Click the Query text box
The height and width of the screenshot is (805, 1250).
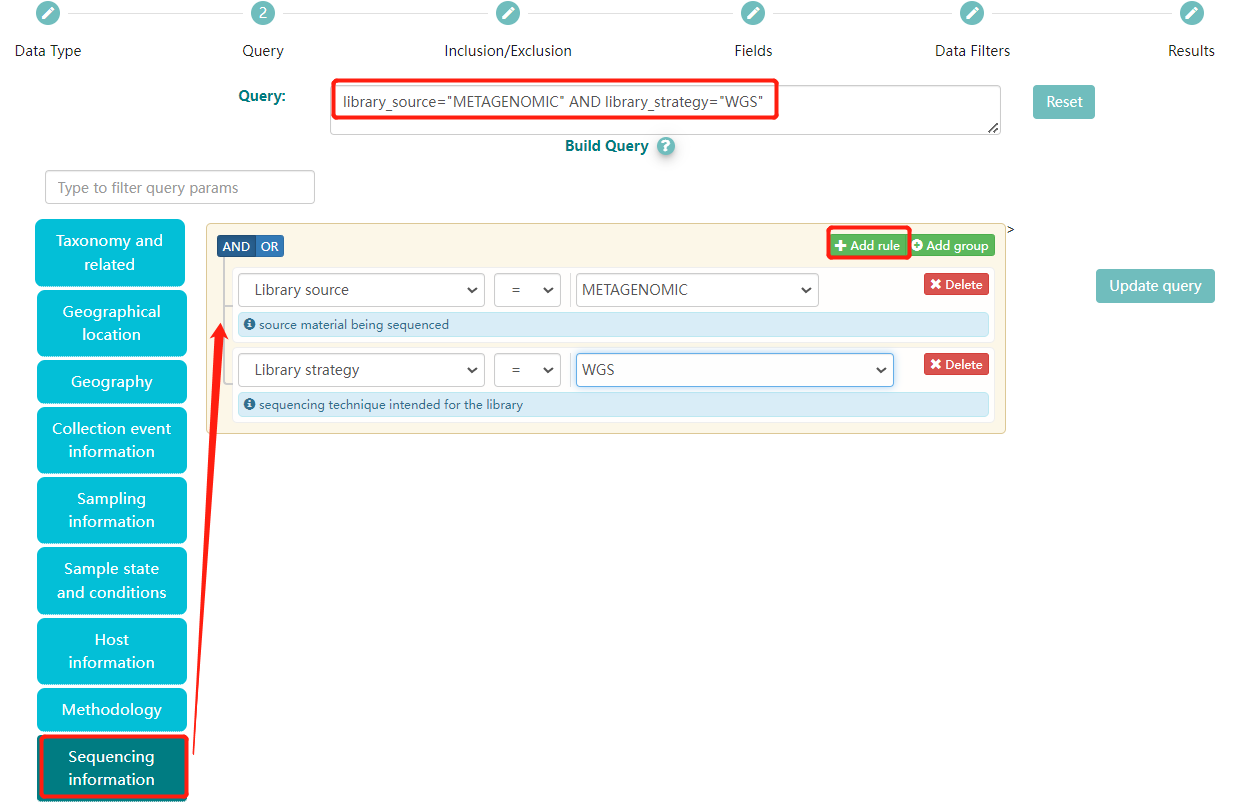click(x=665, y=110)
